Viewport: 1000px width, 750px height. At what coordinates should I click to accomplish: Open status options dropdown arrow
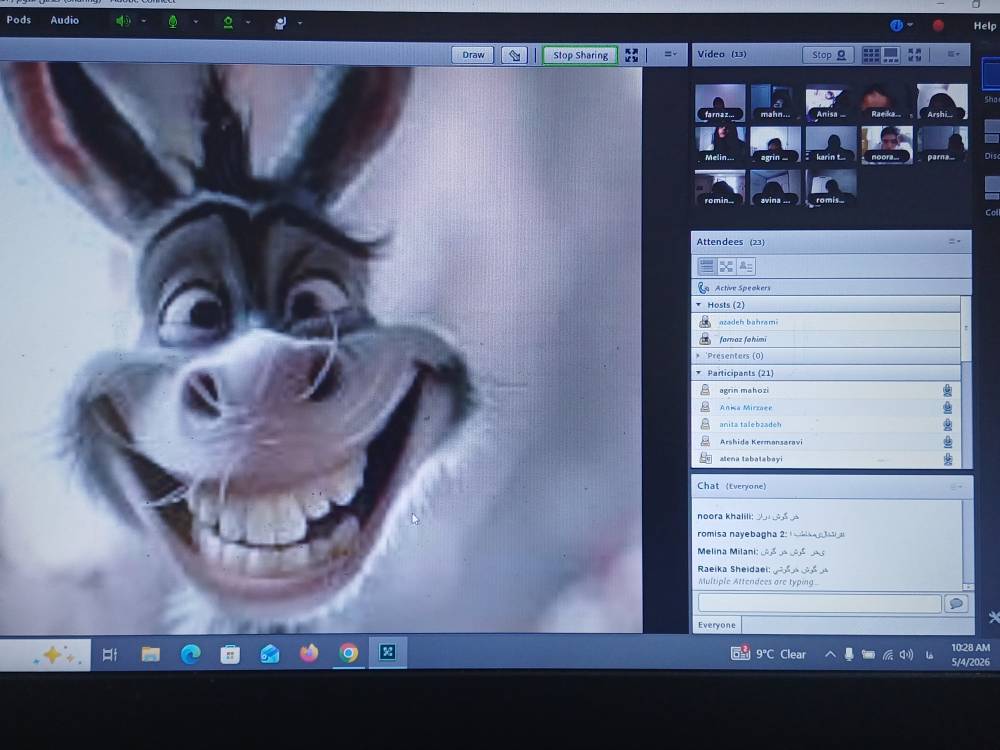click(300, 24)
